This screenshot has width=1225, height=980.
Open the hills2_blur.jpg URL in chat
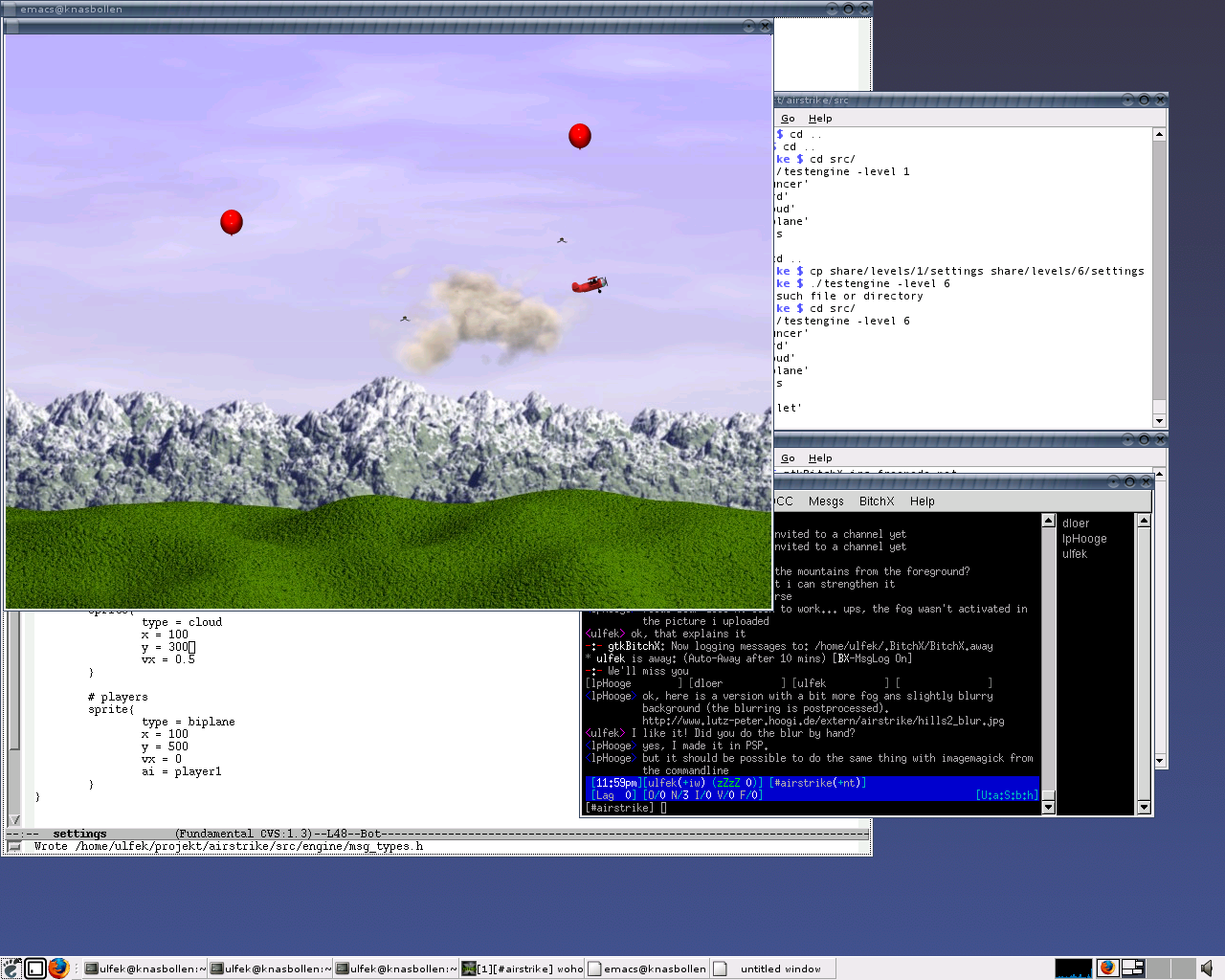tap(823, 721)
